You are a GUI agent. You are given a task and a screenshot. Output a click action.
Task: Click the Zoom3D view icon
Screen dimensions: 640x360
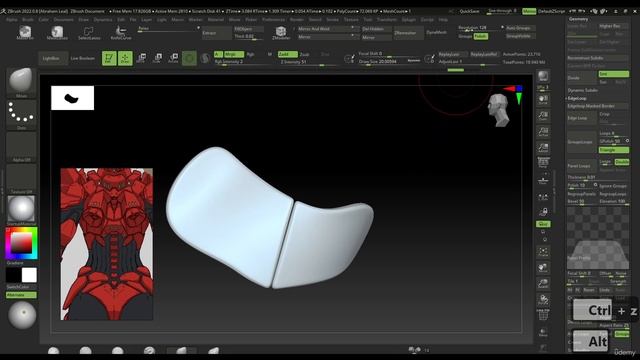543,284
